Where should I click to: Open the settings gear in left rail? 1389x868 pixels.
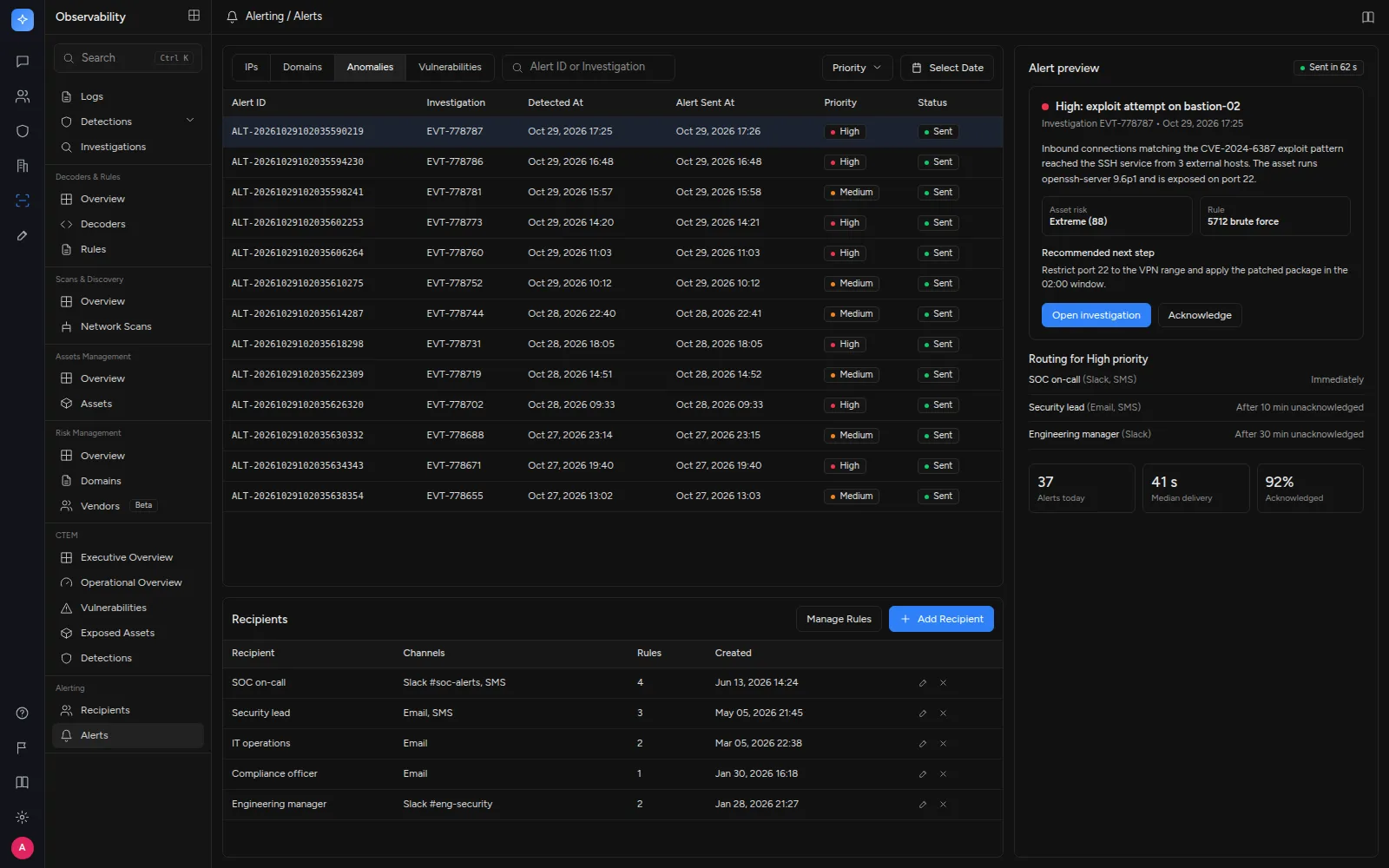click(23, 817)
